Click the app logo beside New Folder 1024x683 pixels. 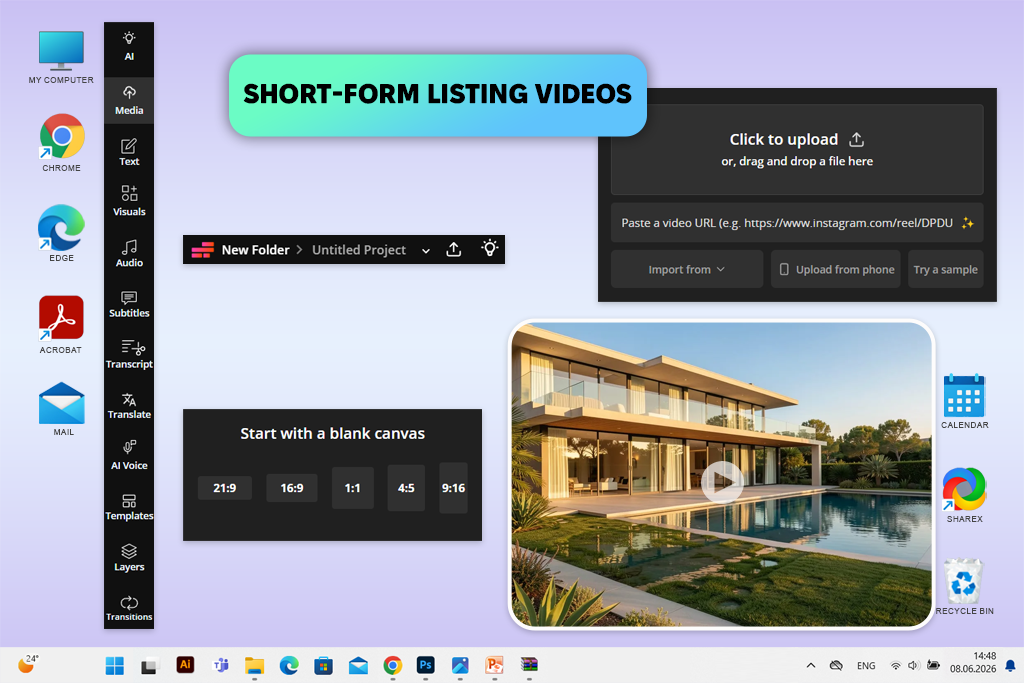(x=202, y=250)
